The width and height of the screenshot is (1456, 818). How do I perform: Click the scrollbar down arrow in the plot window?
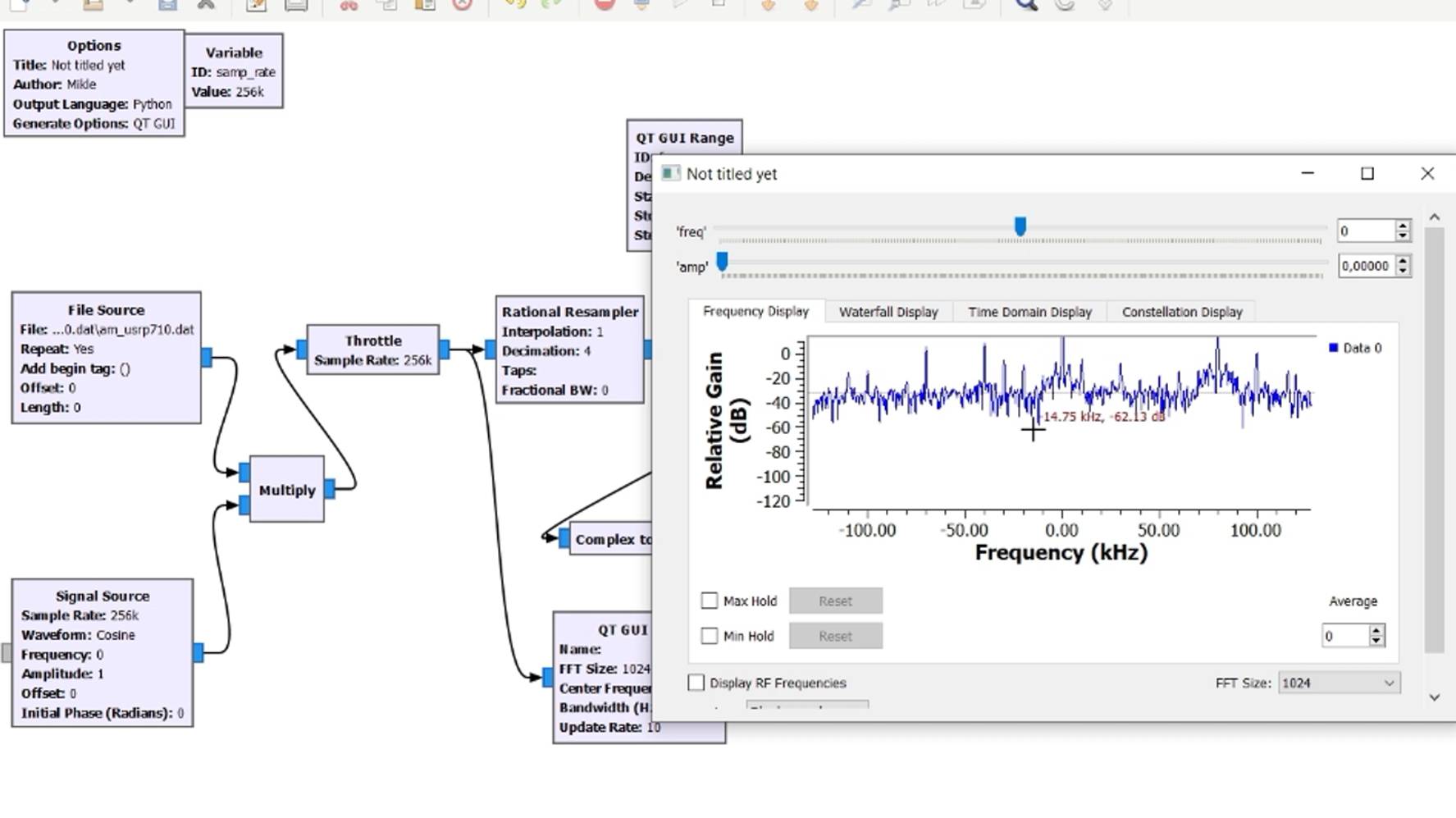[x=1434, y=697]
